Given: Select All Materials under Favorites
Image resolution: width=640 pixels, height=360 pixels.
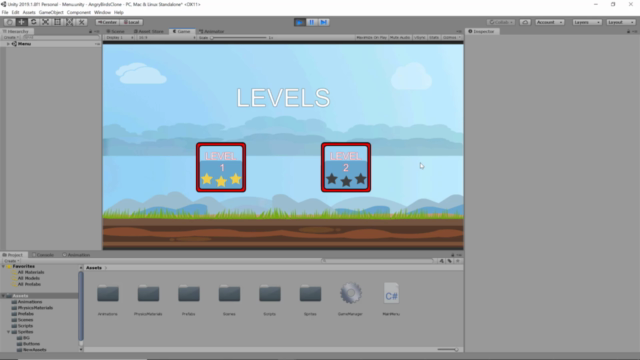Looking at the screenshot, I should (x=28, y=272).
